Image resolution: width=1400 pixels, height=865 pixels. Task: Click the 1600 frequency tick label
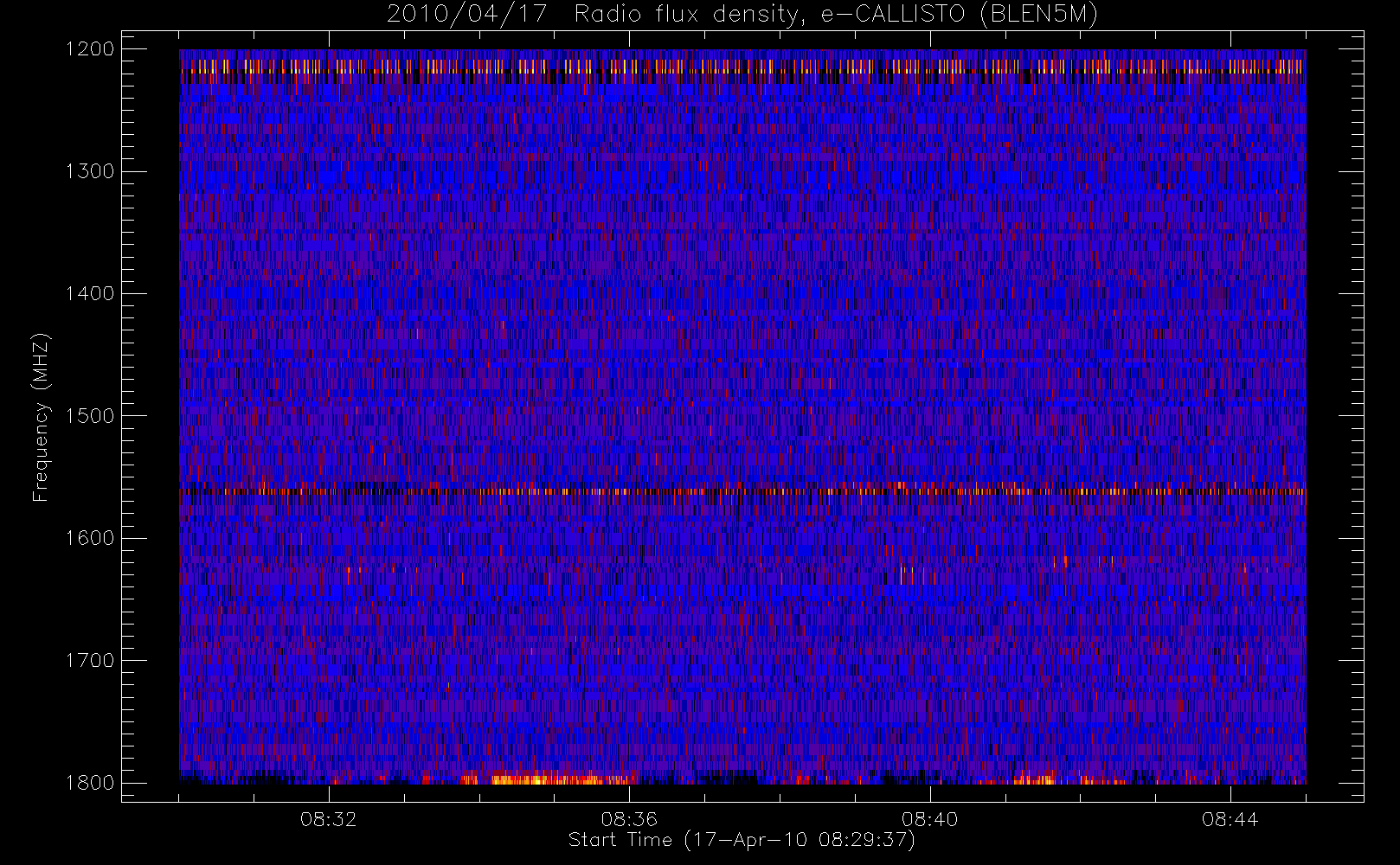(x=90, y=538)
